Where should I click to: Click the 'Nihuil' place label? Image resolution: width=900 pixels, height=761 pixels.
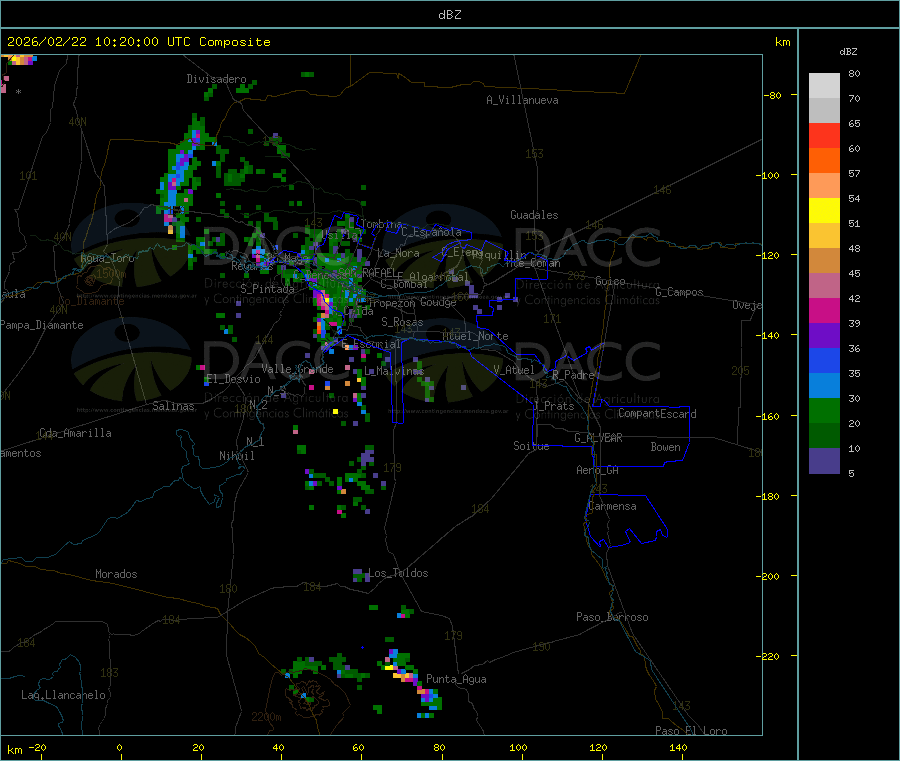236,456
